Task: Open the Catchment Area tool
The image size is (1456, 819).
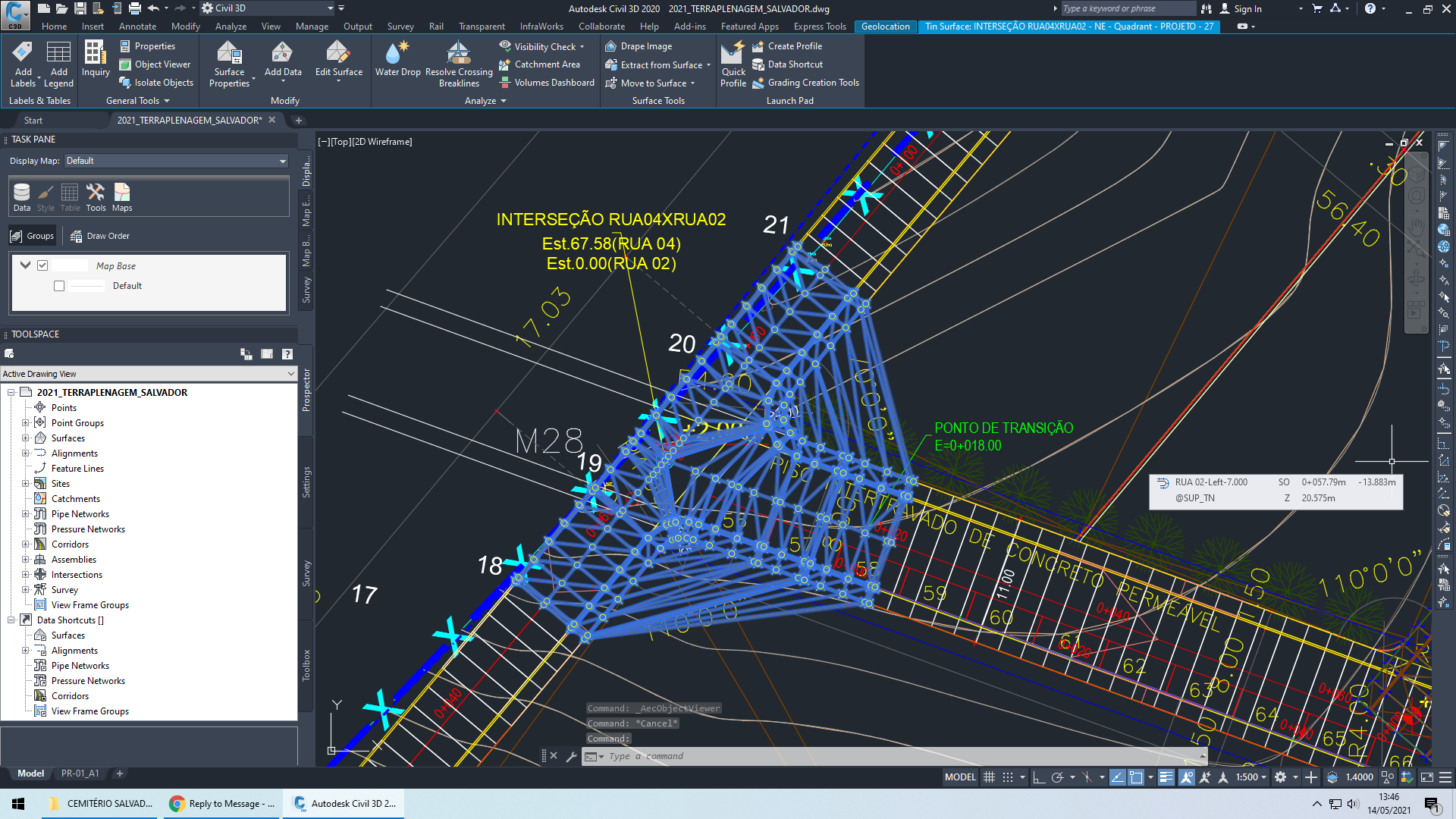Action: [539, 64]
